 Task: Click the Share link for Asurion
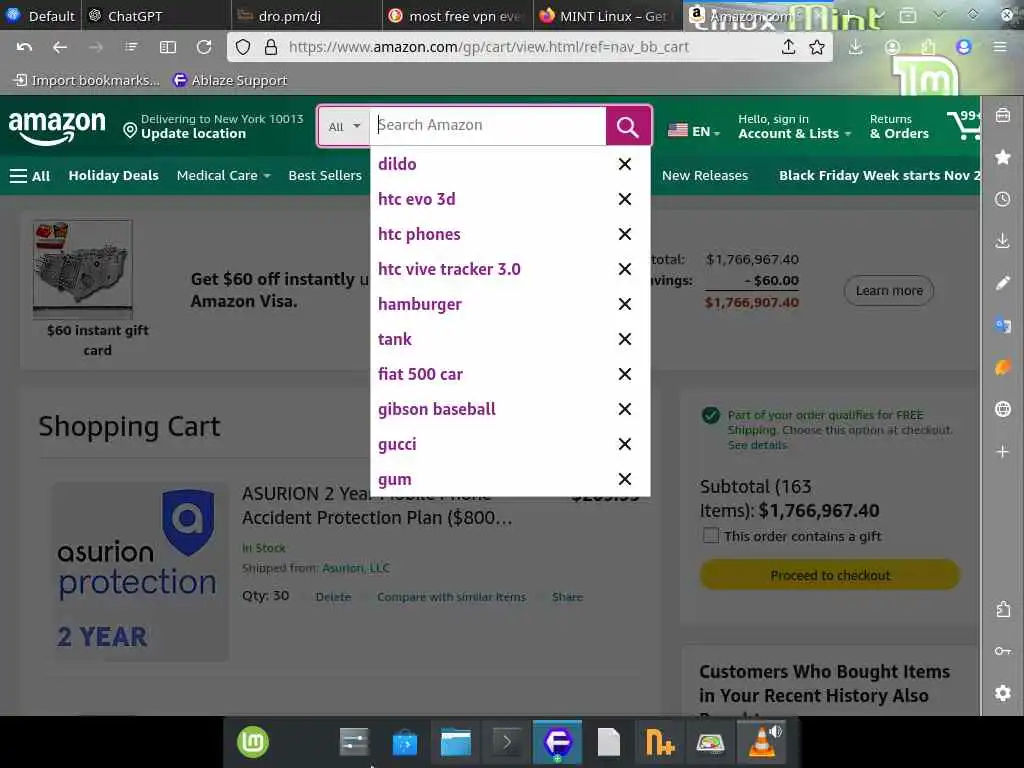[x=567, y=597]
